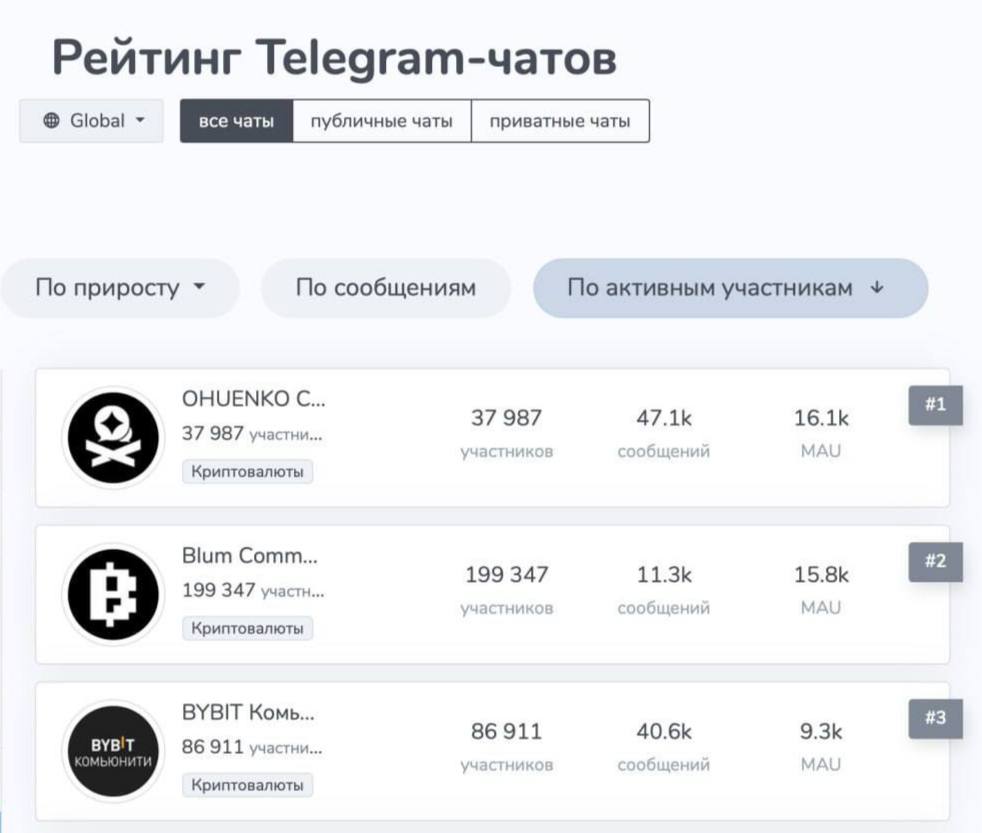
Task: Click Криптовалюты tag under BYBIT chat
Action: pyautogui.click(x=247, y=785)
